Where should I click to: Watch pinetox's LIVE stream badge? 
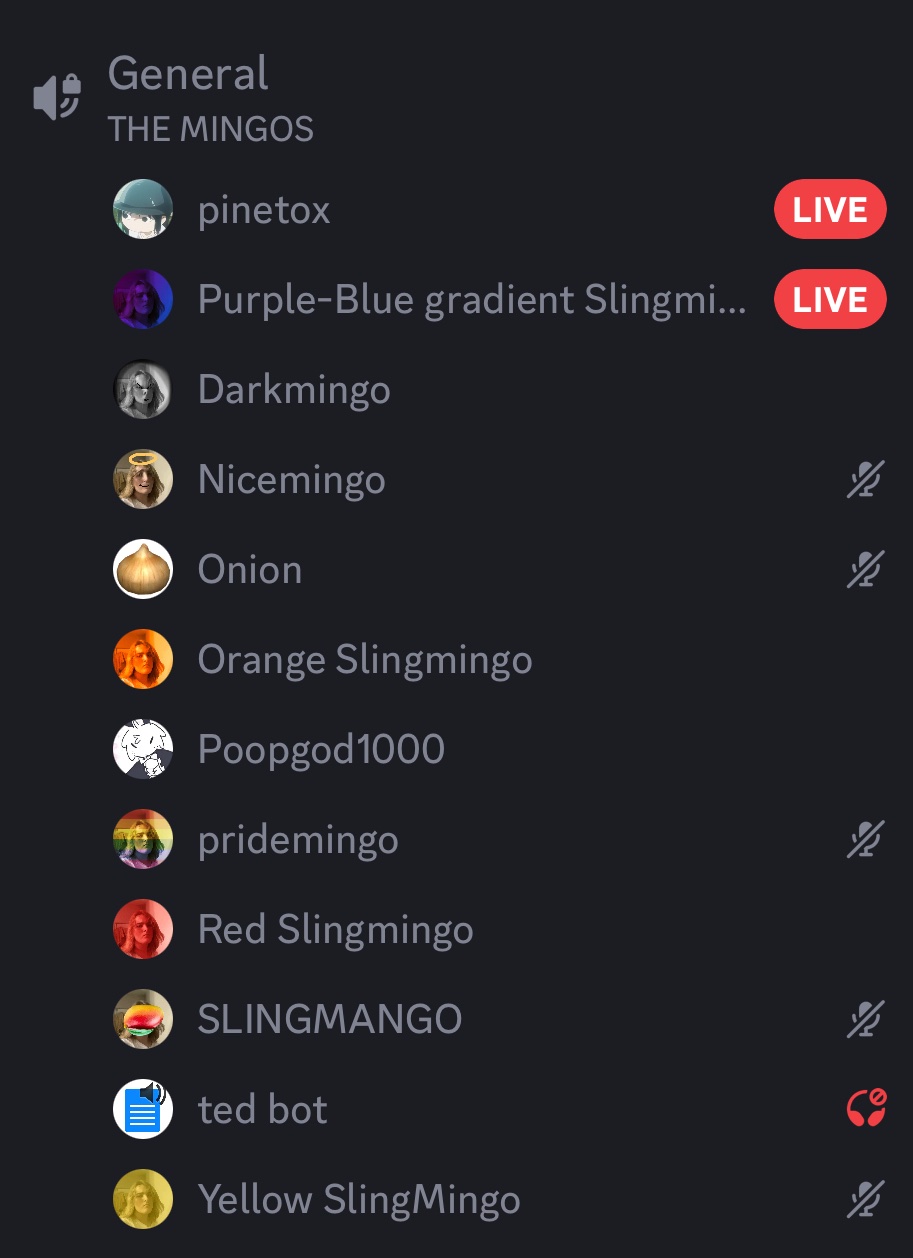[x=830, y=210]
